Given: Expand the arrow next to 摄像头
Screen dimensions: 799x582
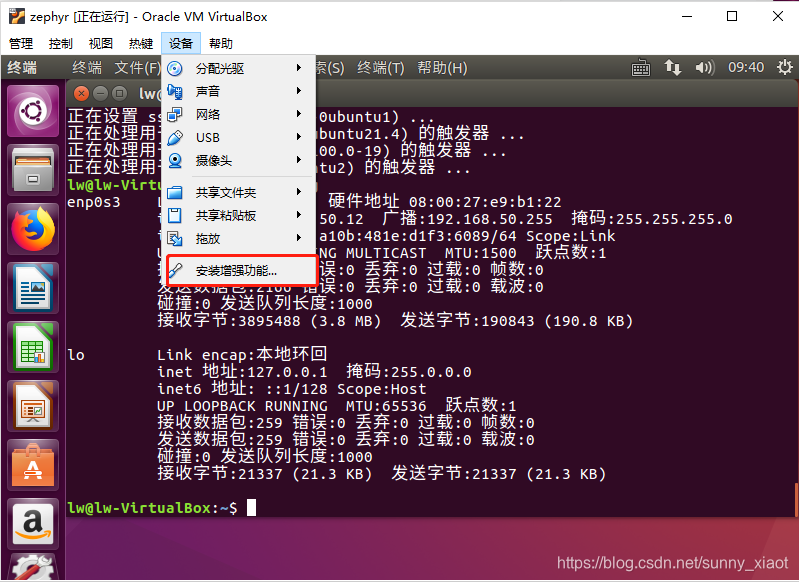Looking at the screenshot, I should 299,160.
